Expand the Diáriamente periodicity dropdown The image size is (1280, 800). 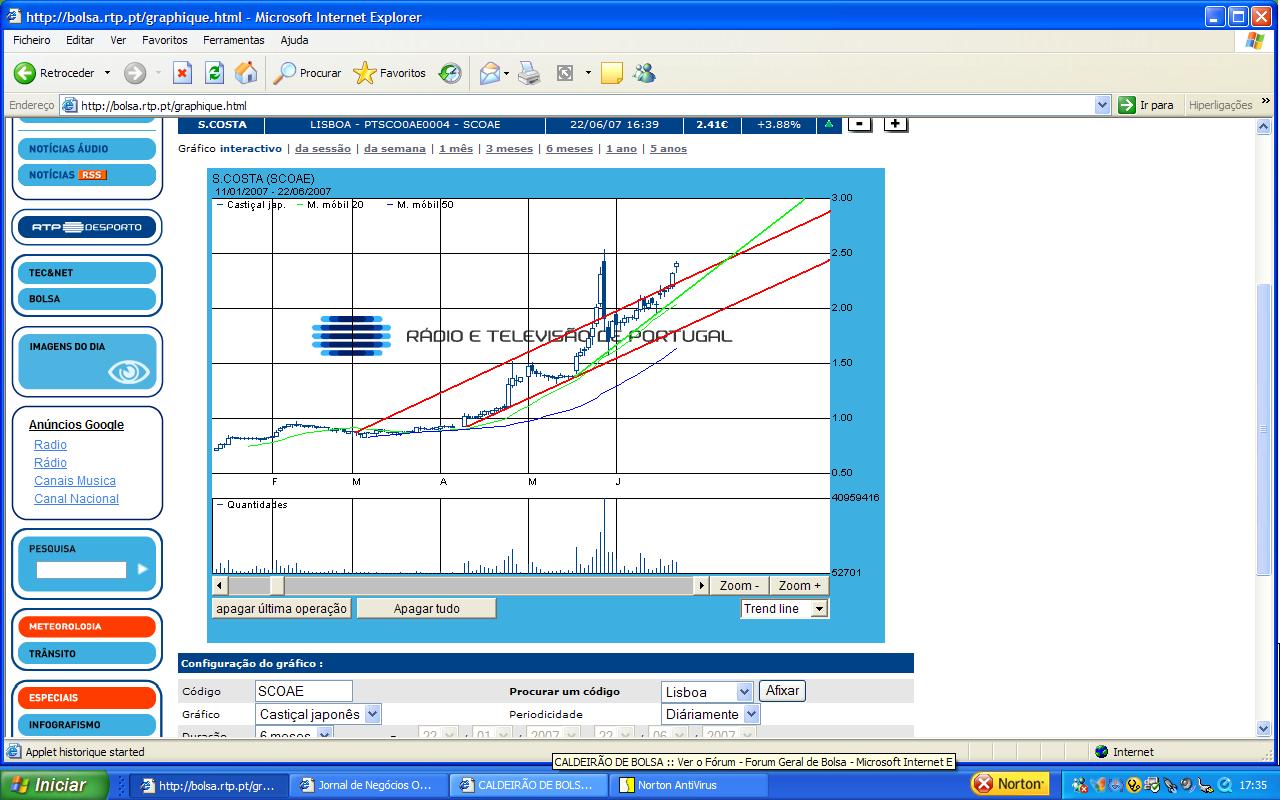coord(751,714)
